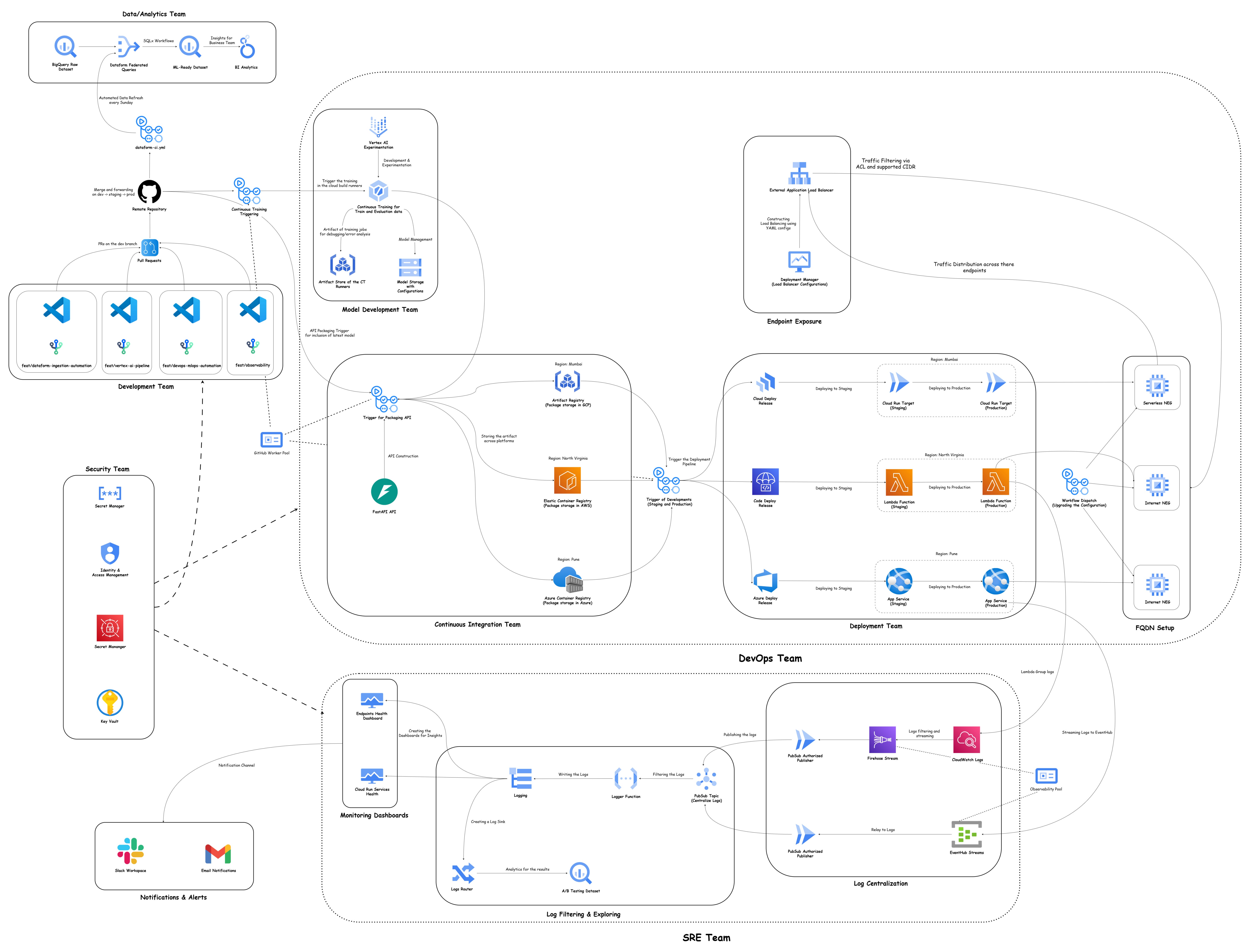Click the BigQuery Raw Dataset icon
This screenshot has height=952, width=1250.
[x=65, y=46]
